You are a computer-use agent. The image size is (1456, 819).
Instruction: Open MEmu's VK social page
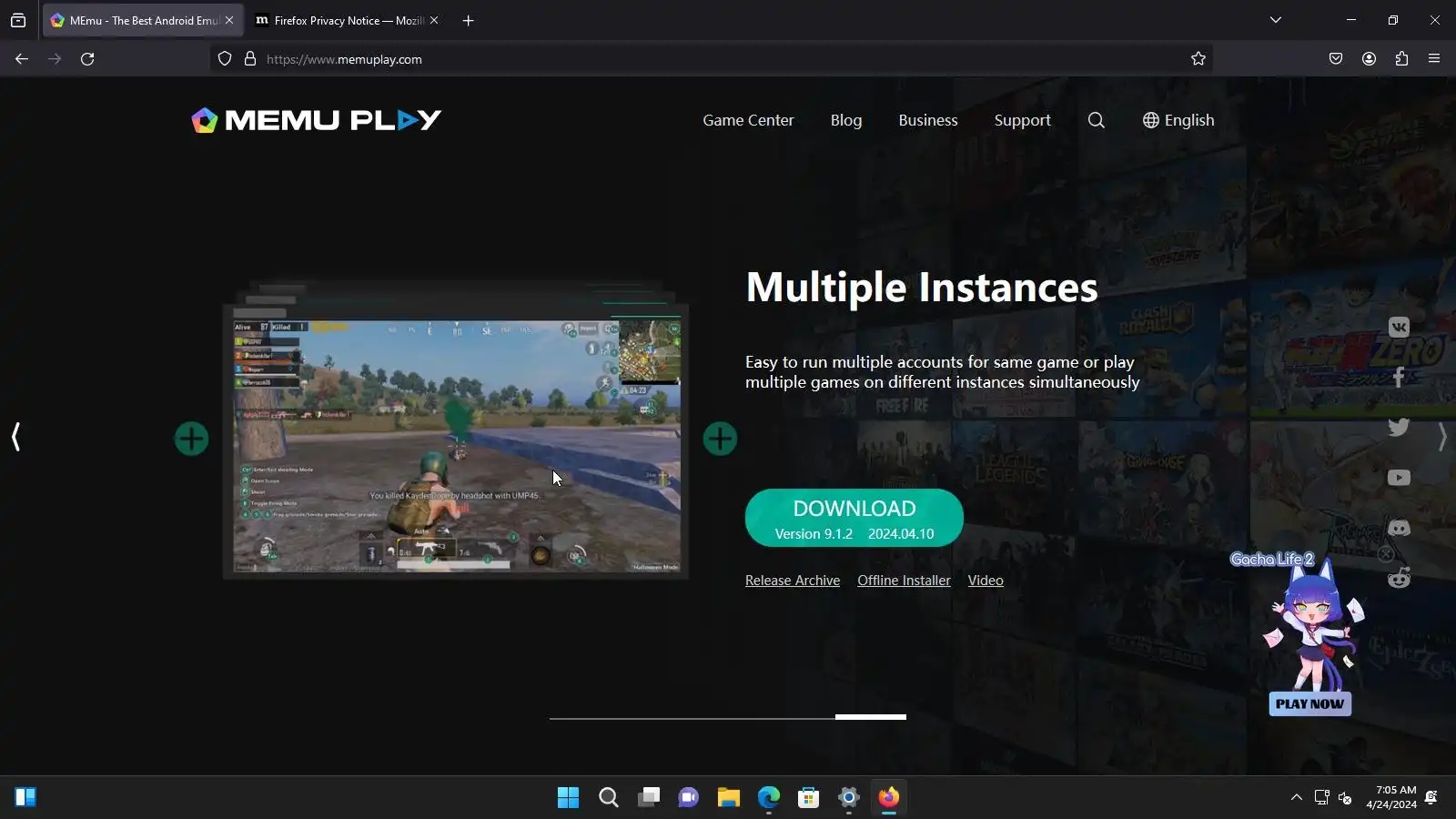1399,327
